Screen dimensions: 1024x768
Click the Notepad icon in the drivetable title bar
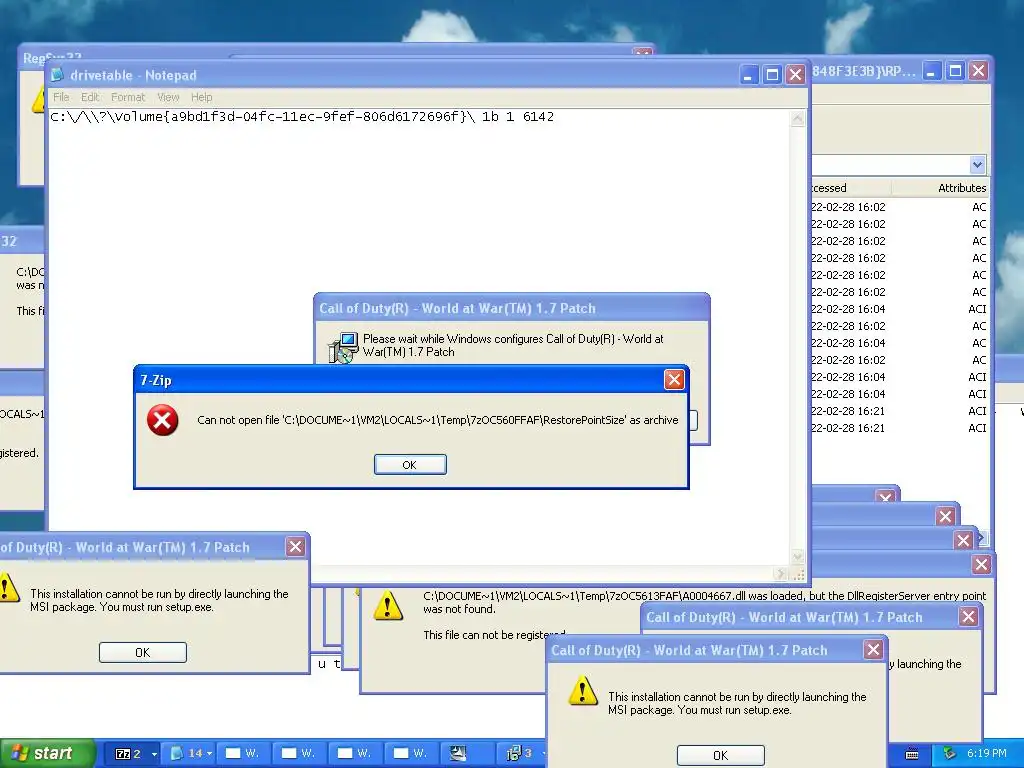pos(57,75)
